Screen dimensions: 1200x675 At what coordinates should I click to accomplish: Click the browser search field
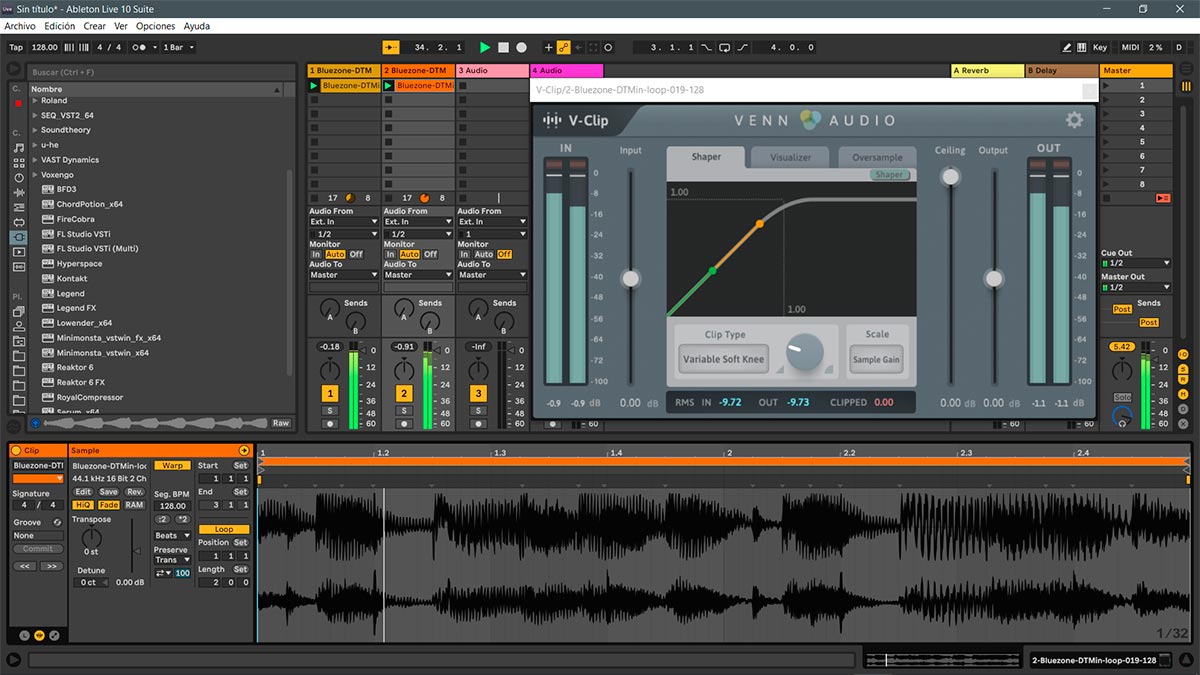coord(160,72)
